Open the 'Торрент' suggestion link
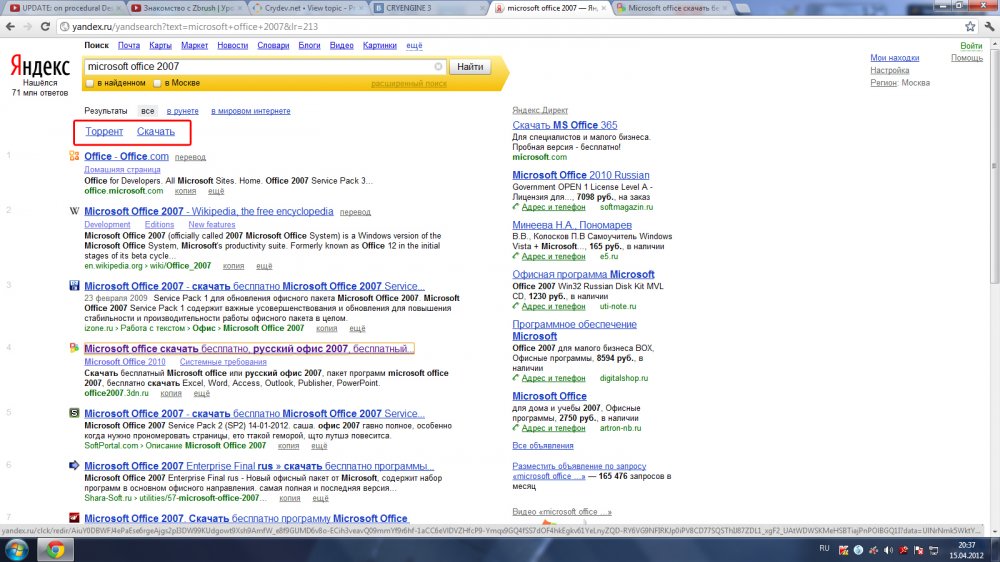This screenshot has height=562, width=1000. click(104, 131)
